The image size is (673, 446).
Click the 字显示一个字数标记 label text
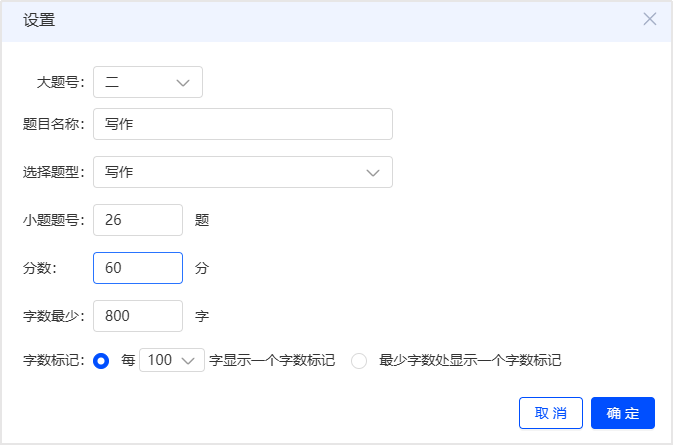click(x=272, y=360)
